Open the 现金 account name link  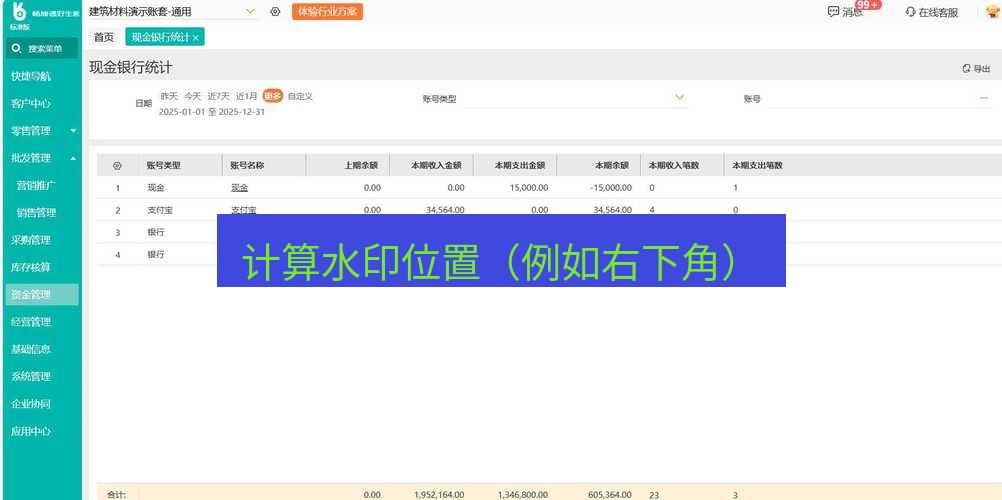[x=239, y=188]
